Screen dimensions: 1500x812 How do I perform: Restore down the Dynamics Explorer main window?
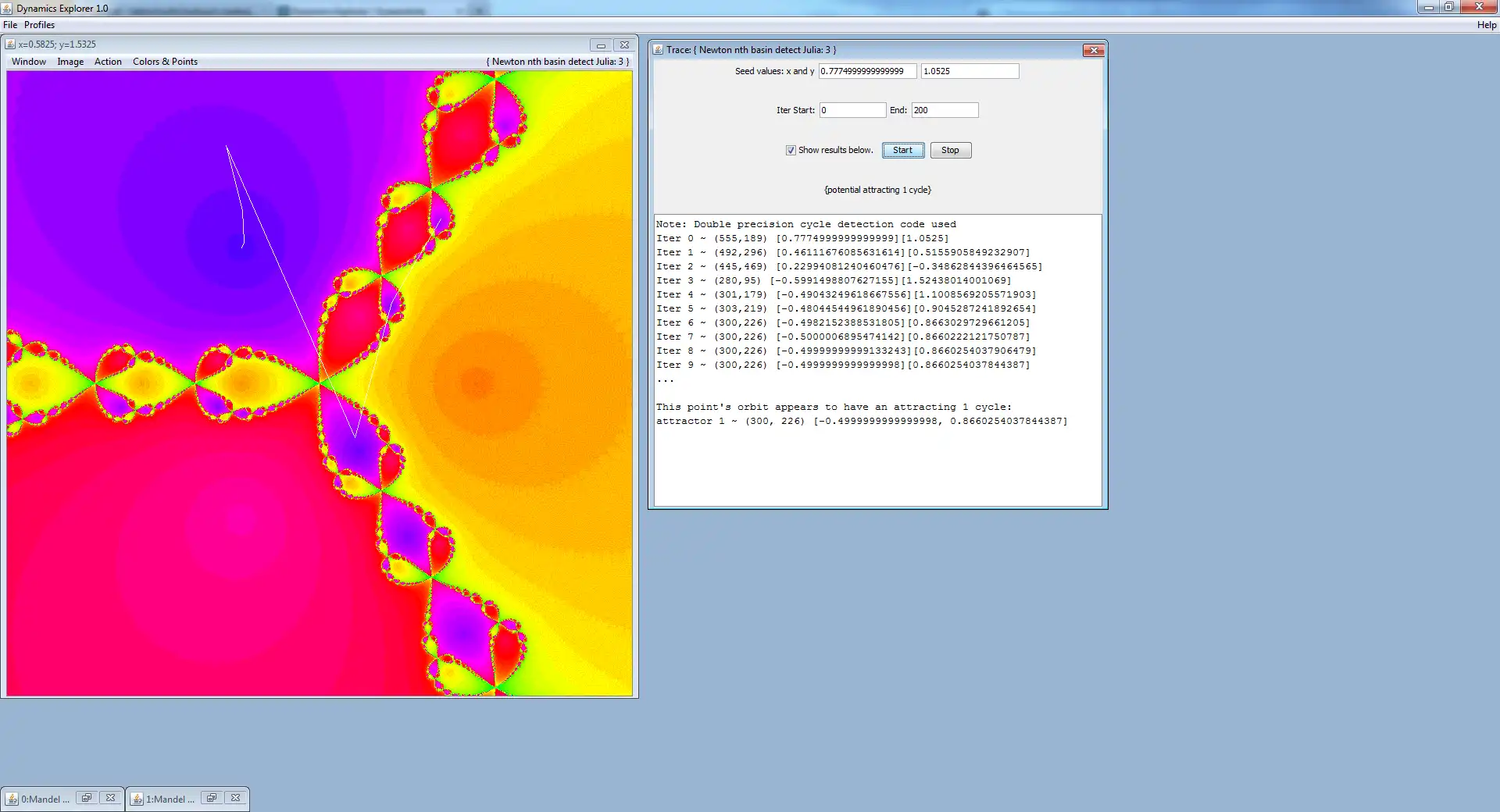tap(1448, 7)
